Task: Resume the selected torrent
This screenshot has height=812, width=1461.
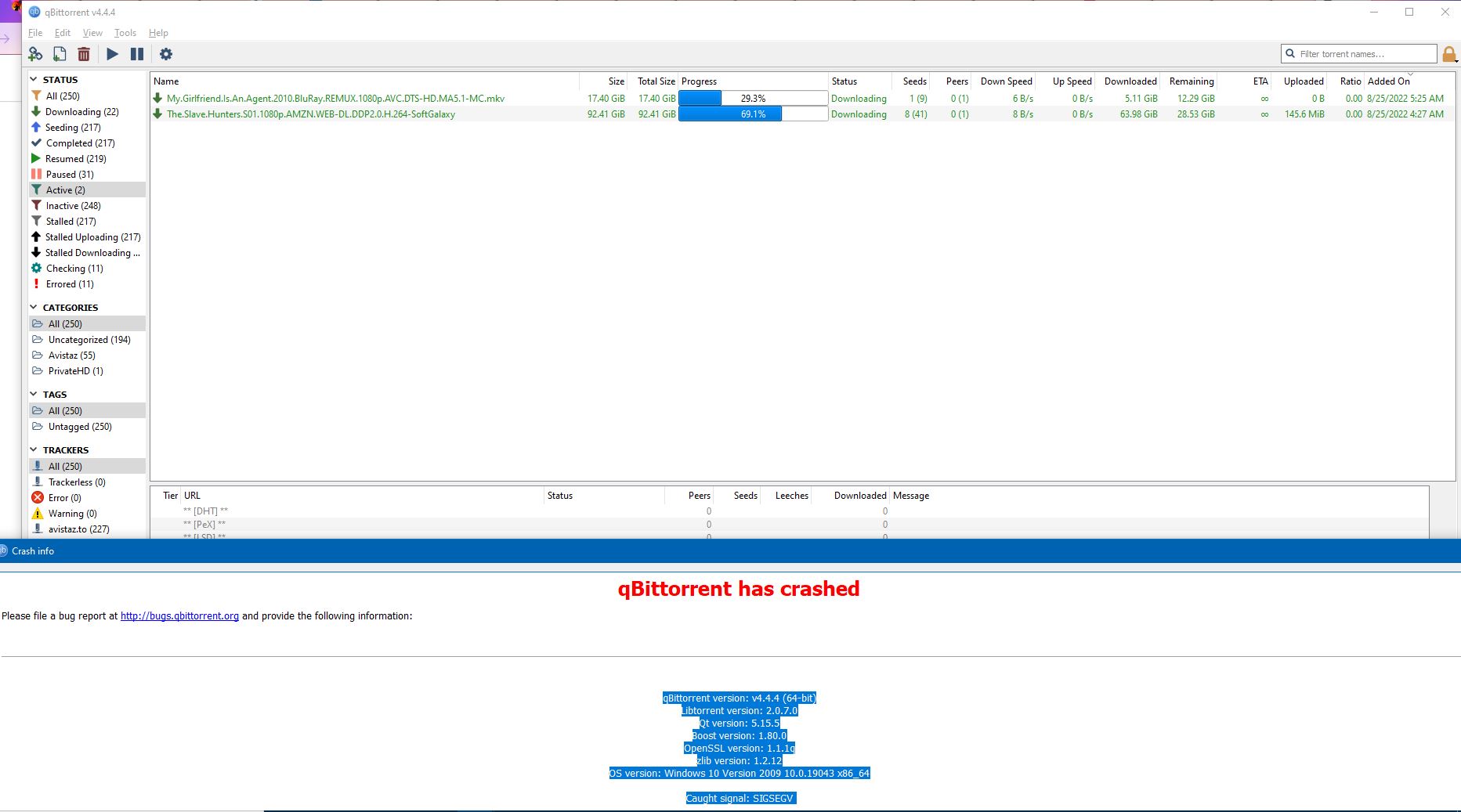Action: tap(112, 54)
